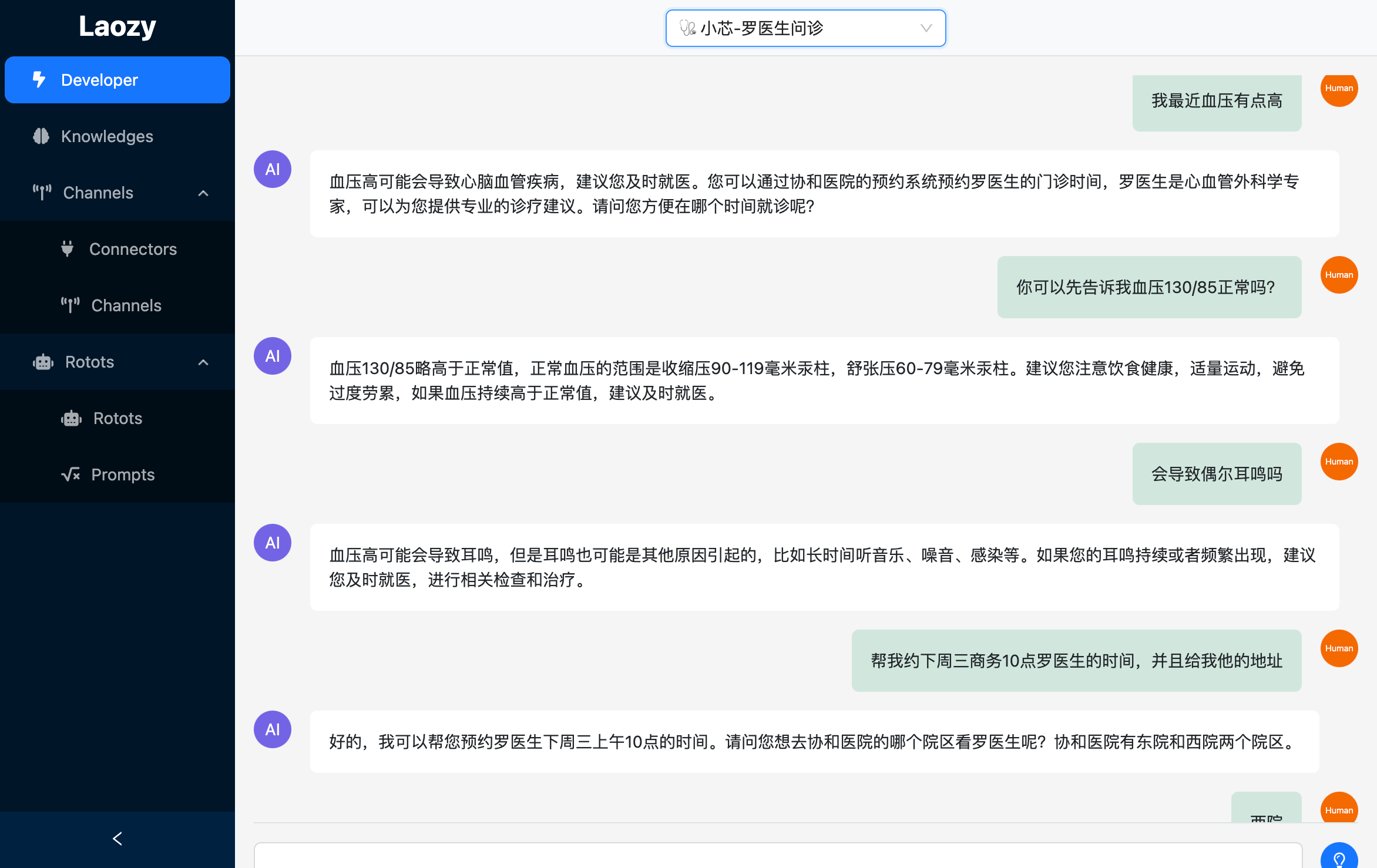
Task: Click the square-root Prompts icon
Action: (x=70, y=474)
